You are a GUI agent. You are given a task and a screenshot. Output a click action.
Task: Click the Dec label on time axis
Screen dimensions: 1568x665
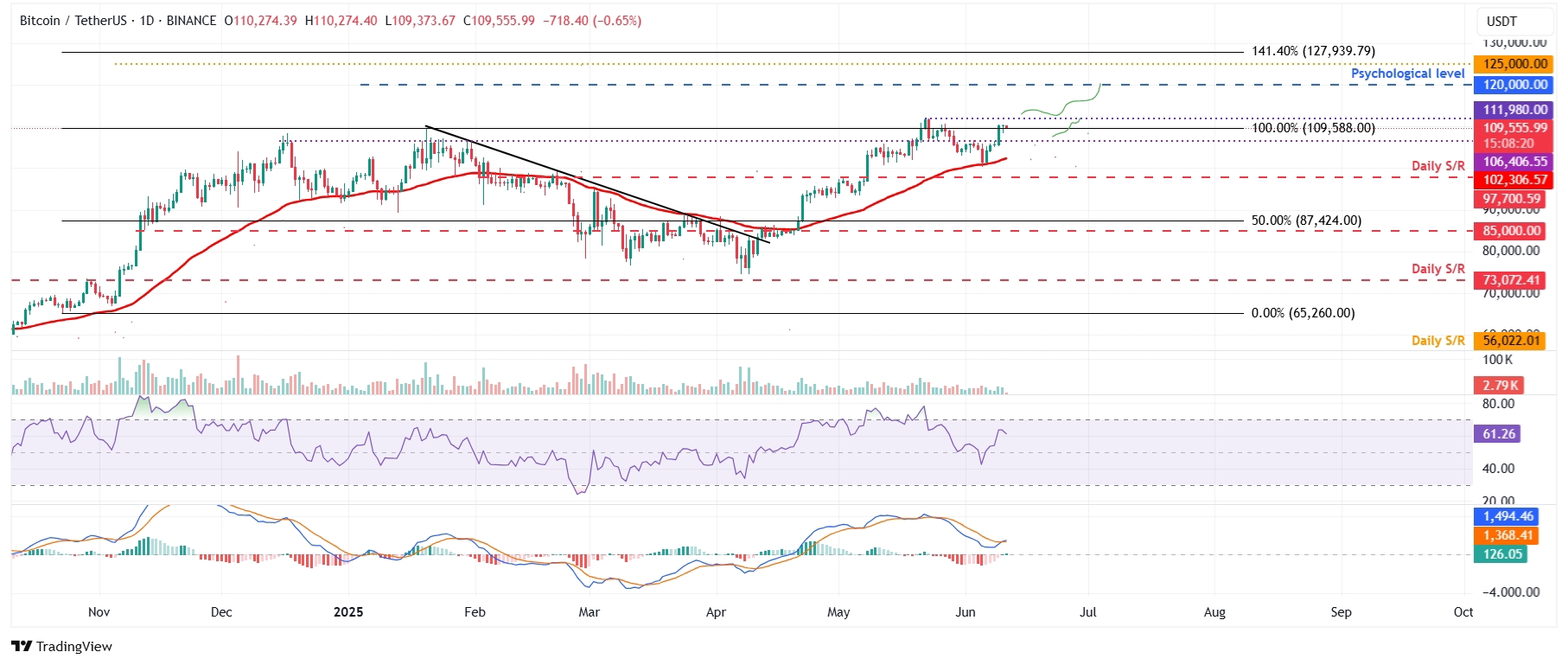(221, 612)
